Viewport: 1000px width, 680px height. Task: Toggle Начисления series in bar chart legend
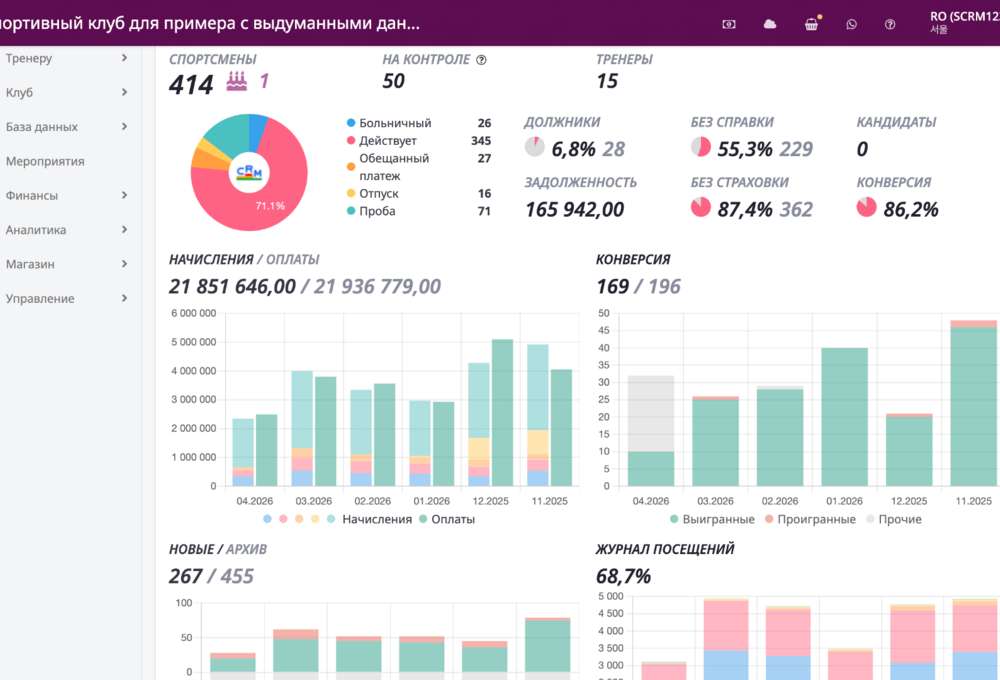(x=377, y=519)
